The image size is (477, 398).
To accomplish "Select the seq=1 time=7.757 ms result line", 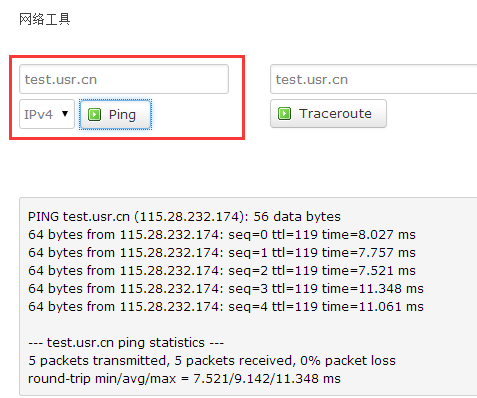I will point(222,253).
